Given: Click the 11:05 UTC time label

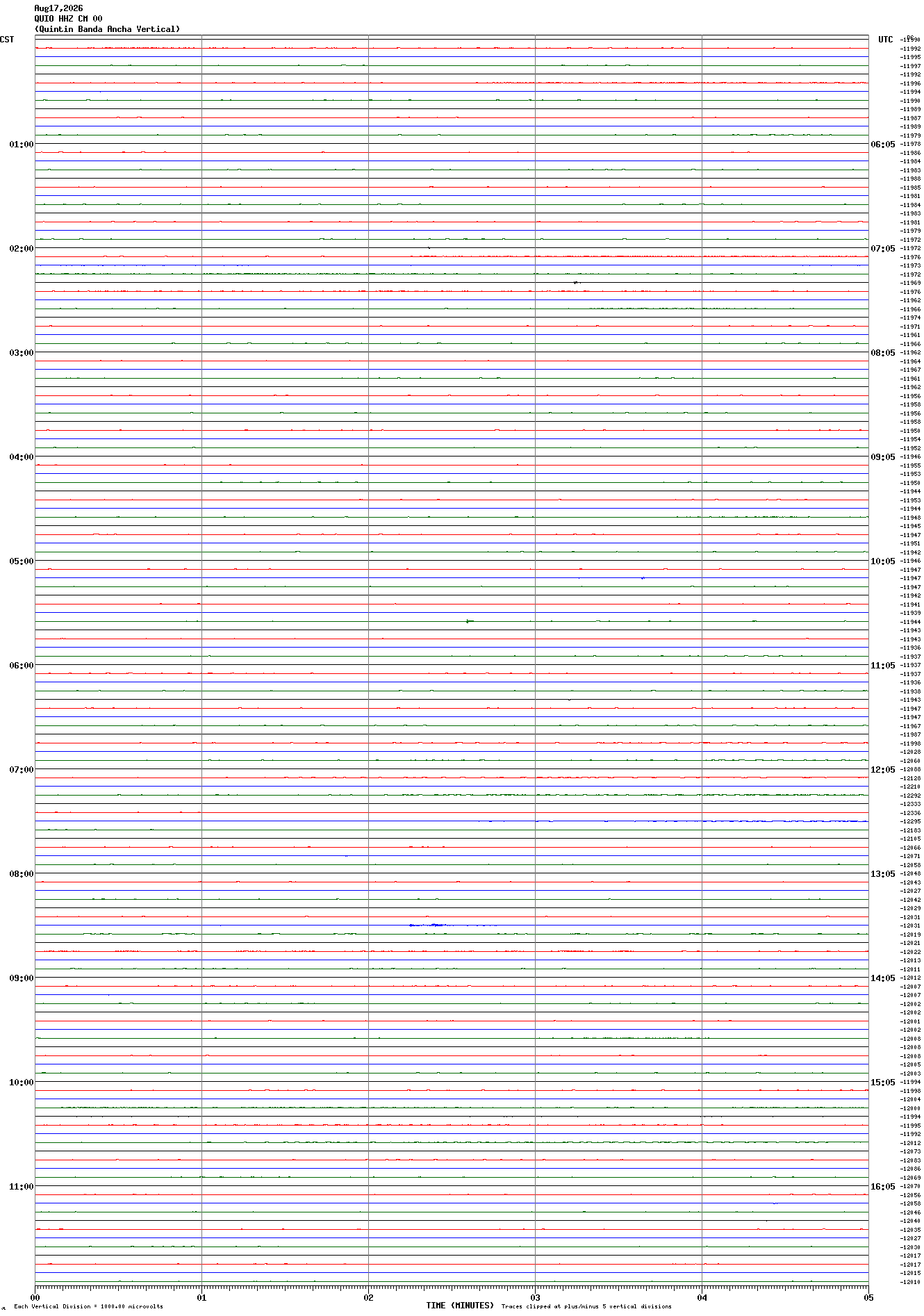Looking at the screenshot, I should [x=883, y=666].
